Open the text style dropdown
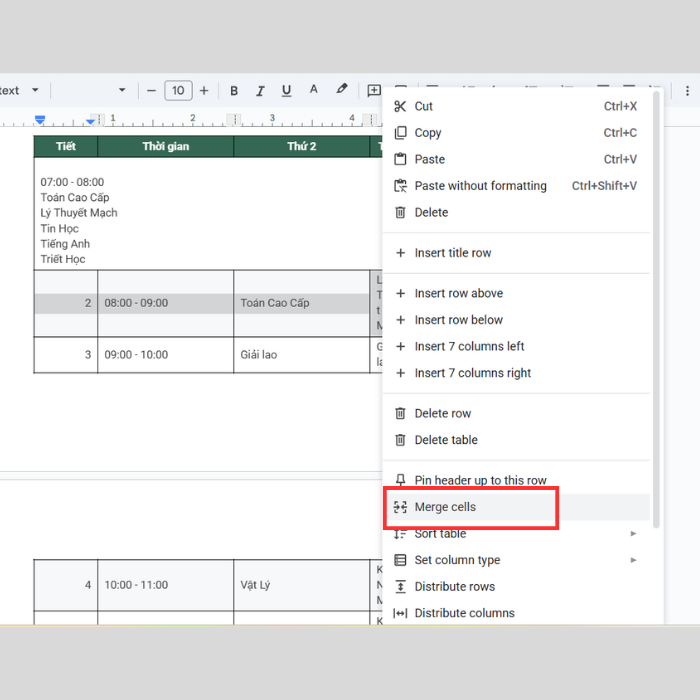Image resolution: width=700 pixels, height=700 pixels. pos(35,90)
